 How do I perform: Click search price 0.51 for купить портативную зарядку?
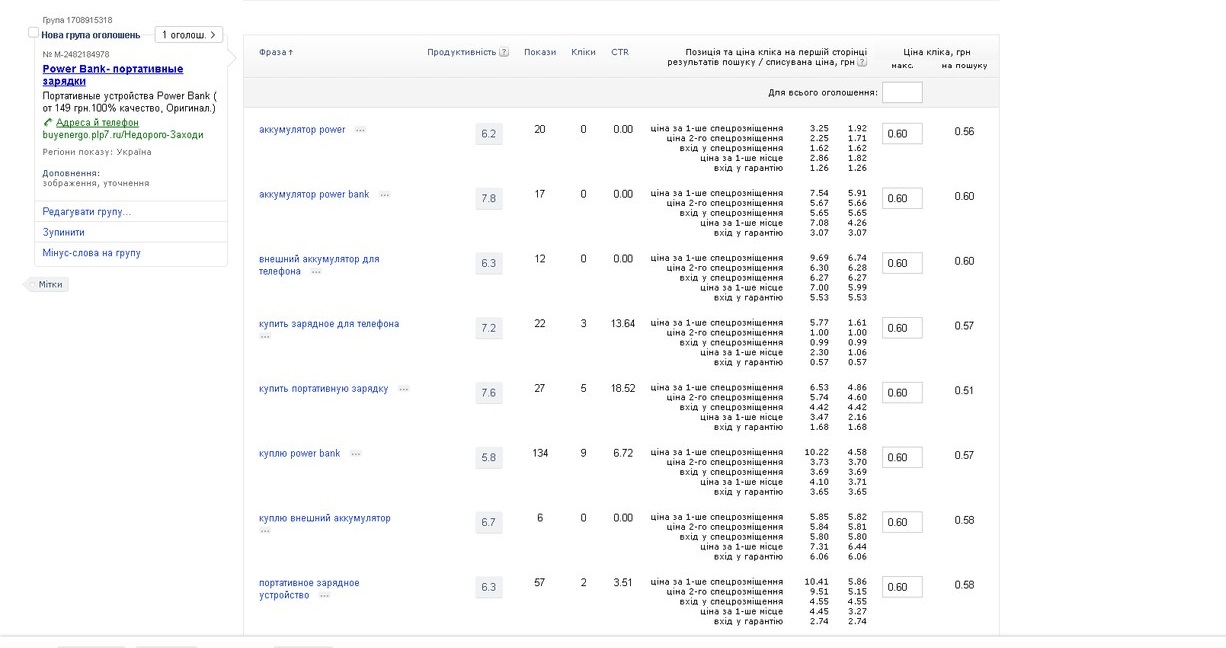[964, 391]
